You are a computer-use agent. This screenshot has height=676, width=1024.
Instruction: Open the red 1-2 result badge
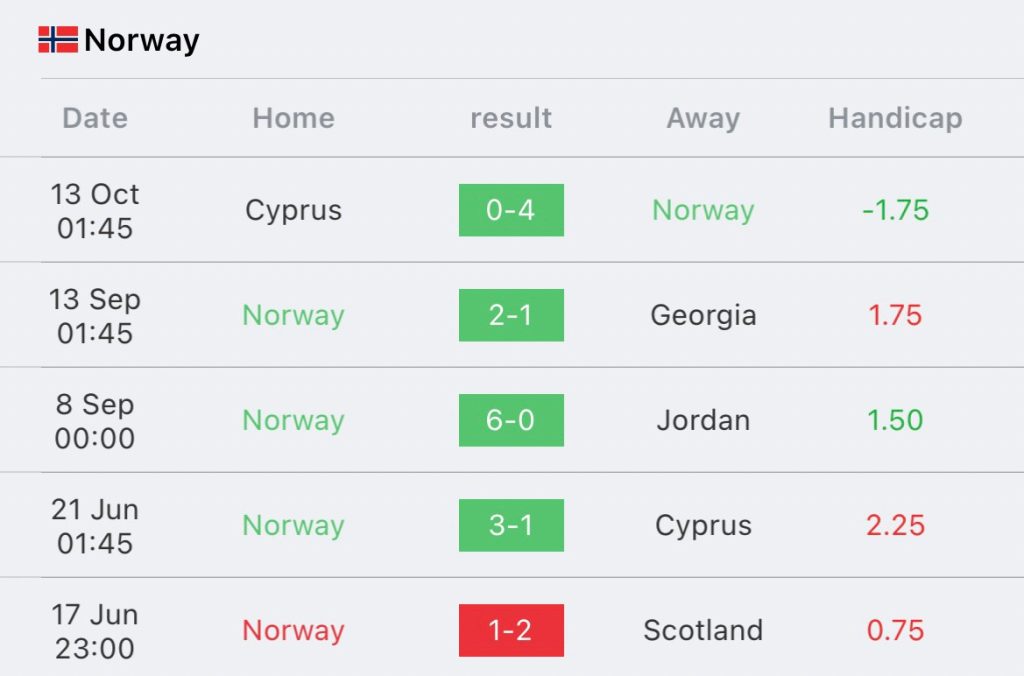(511, 630)
